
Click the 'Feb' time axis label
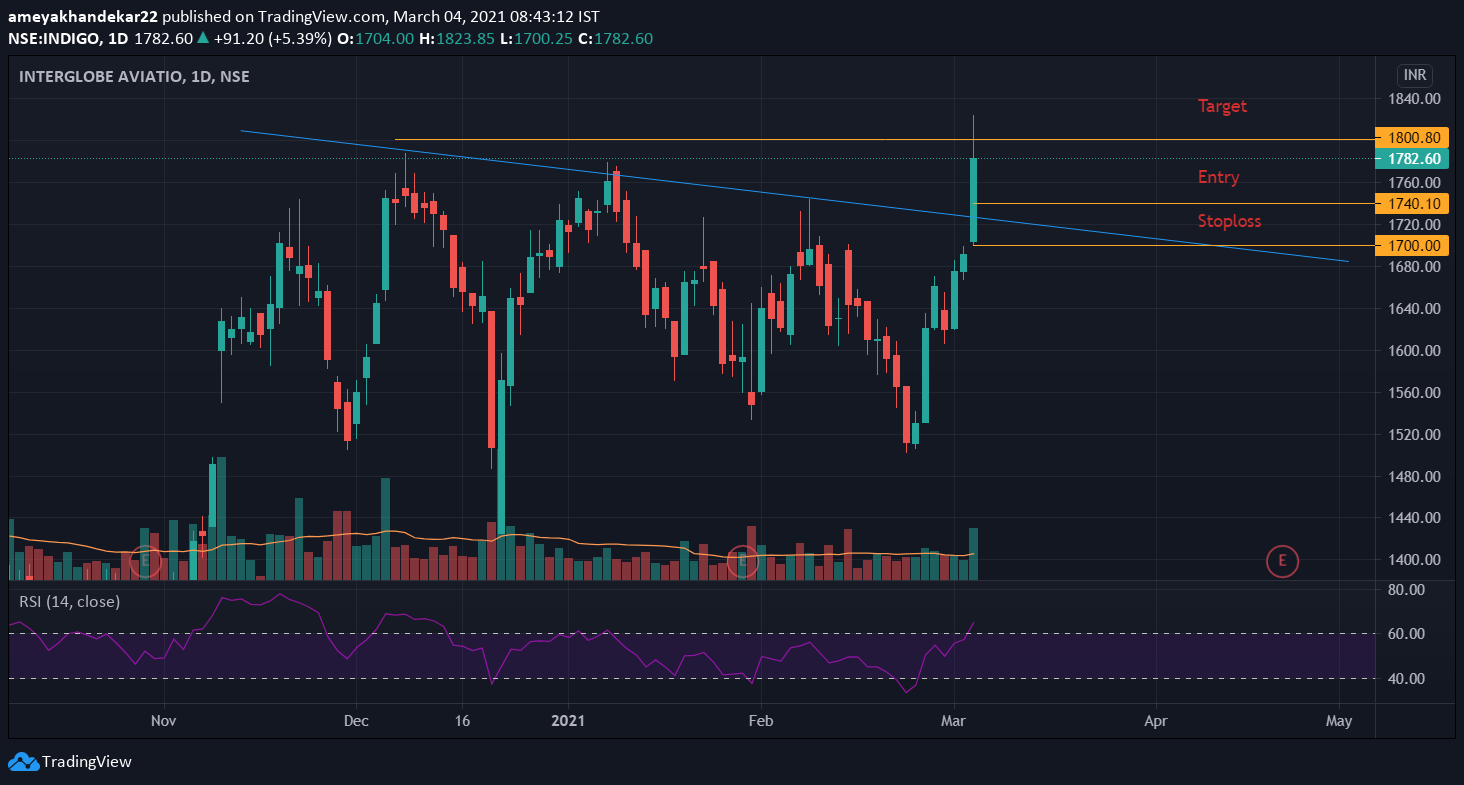tap(762, 720)
